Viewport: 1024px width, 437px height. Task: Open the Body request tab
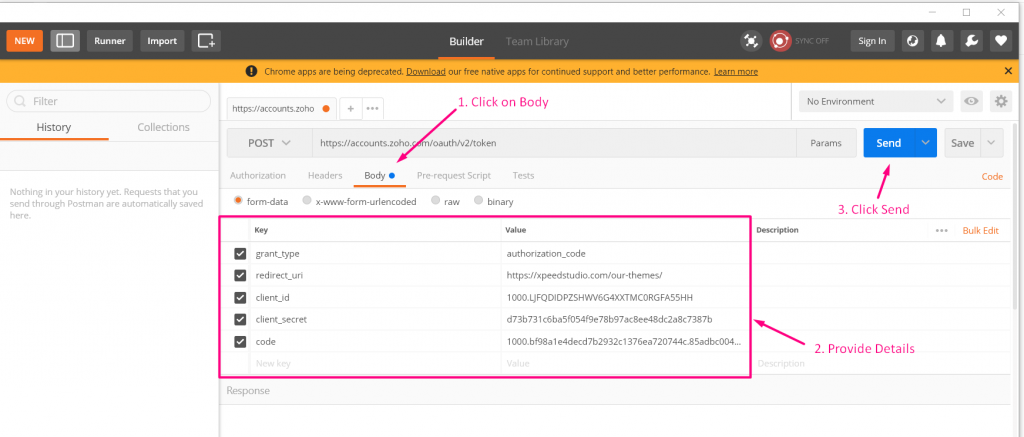(379, 176)
